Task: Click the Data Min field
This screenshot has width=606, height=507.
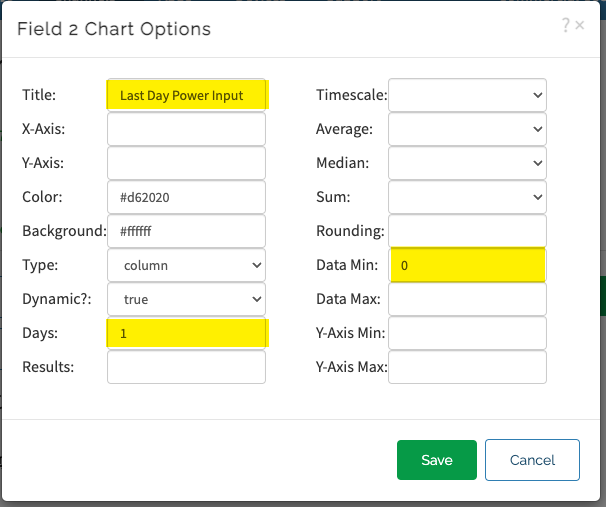Action: click(467, 265)
